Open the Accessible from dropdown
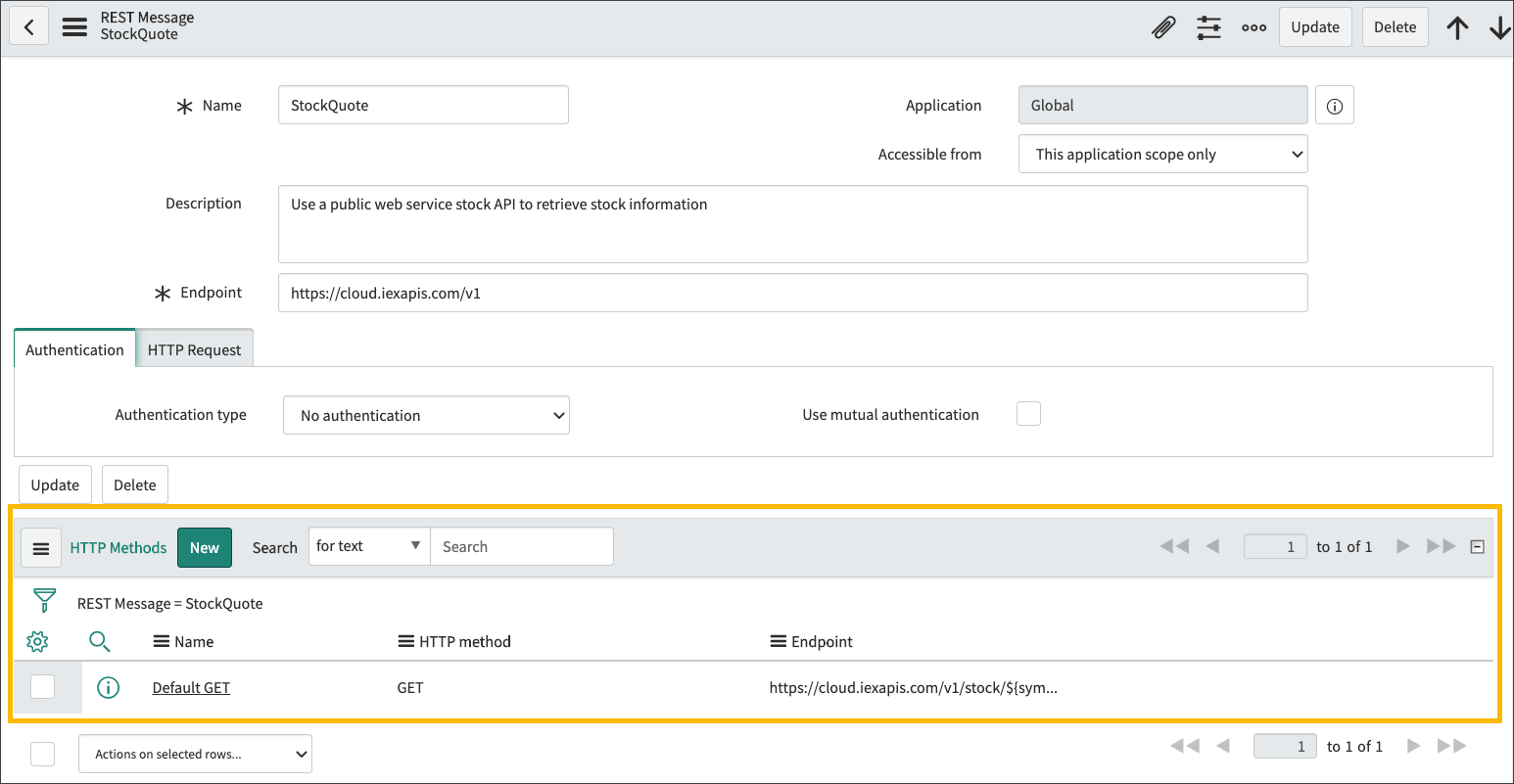The image size is (1514, 784). pyautogui.click(x=1162, y=155)
